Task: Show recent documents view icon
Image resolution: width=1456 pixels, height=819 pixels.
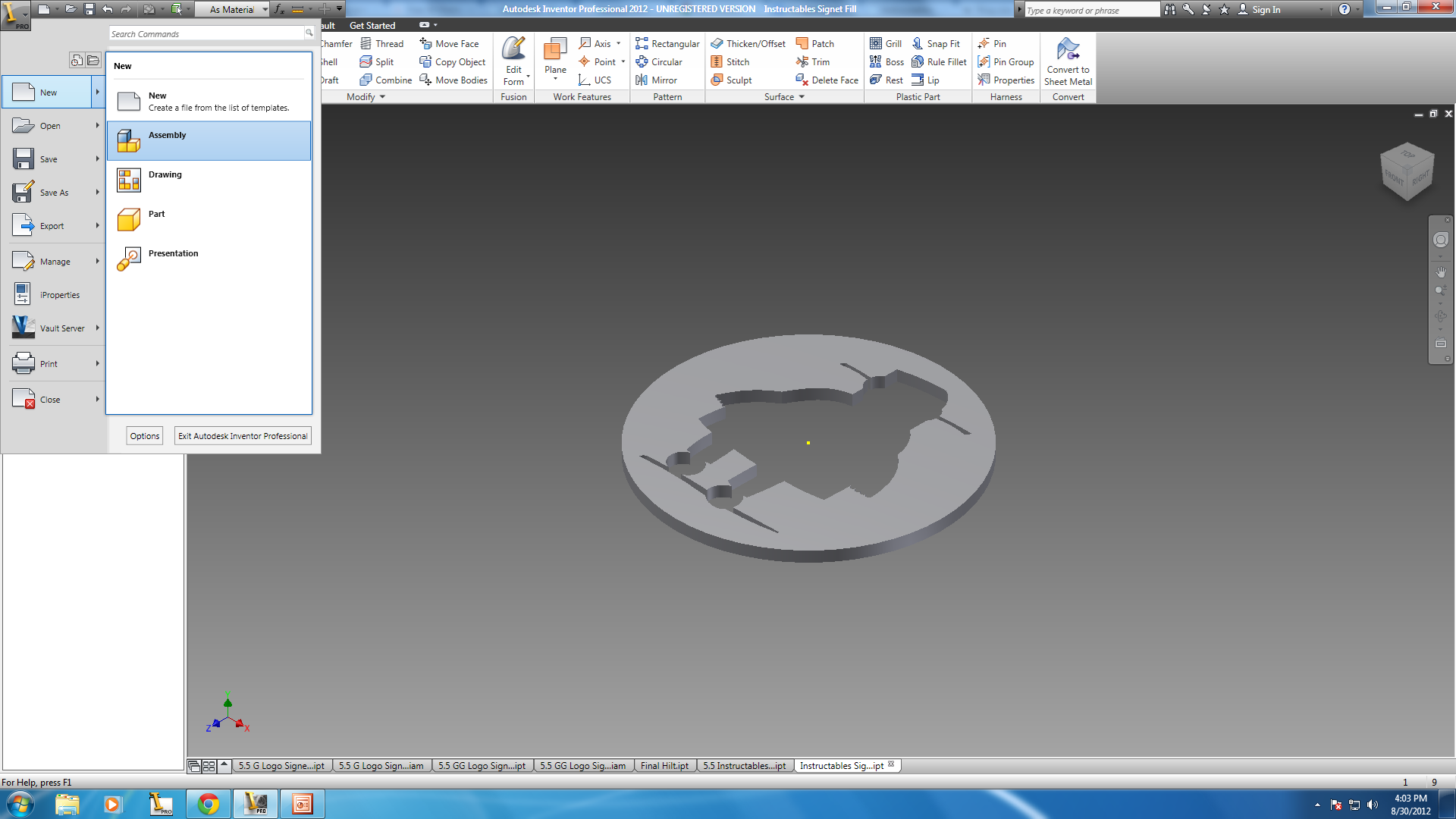Action: (77, 60)
